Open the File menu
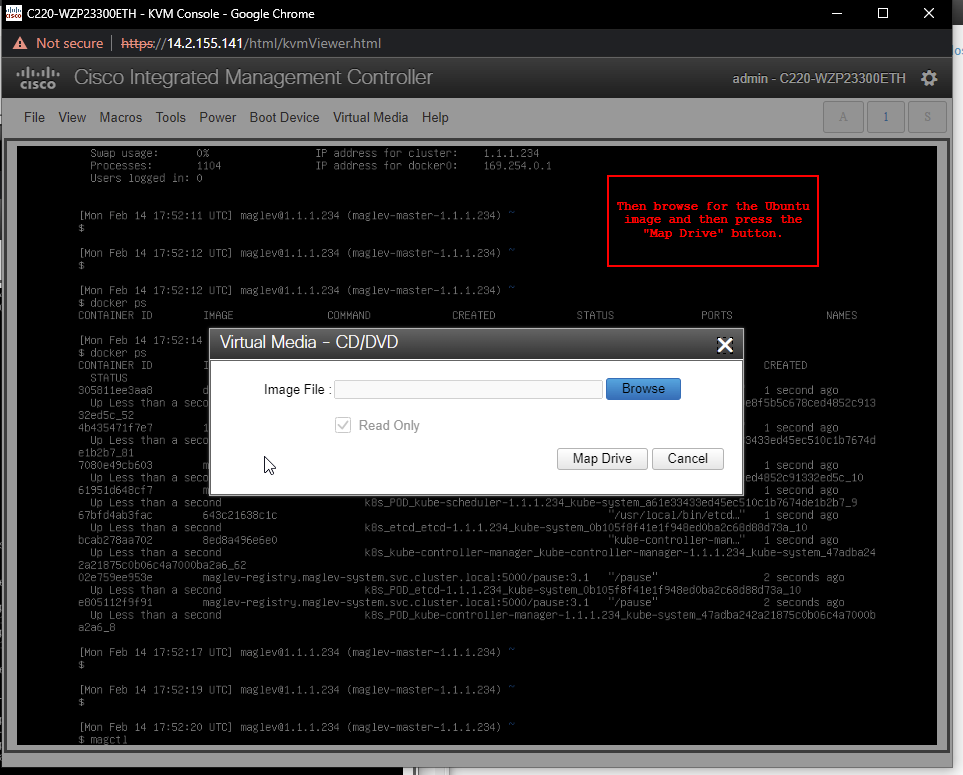This screenshot has width=963, height=775. click(34, 117)
